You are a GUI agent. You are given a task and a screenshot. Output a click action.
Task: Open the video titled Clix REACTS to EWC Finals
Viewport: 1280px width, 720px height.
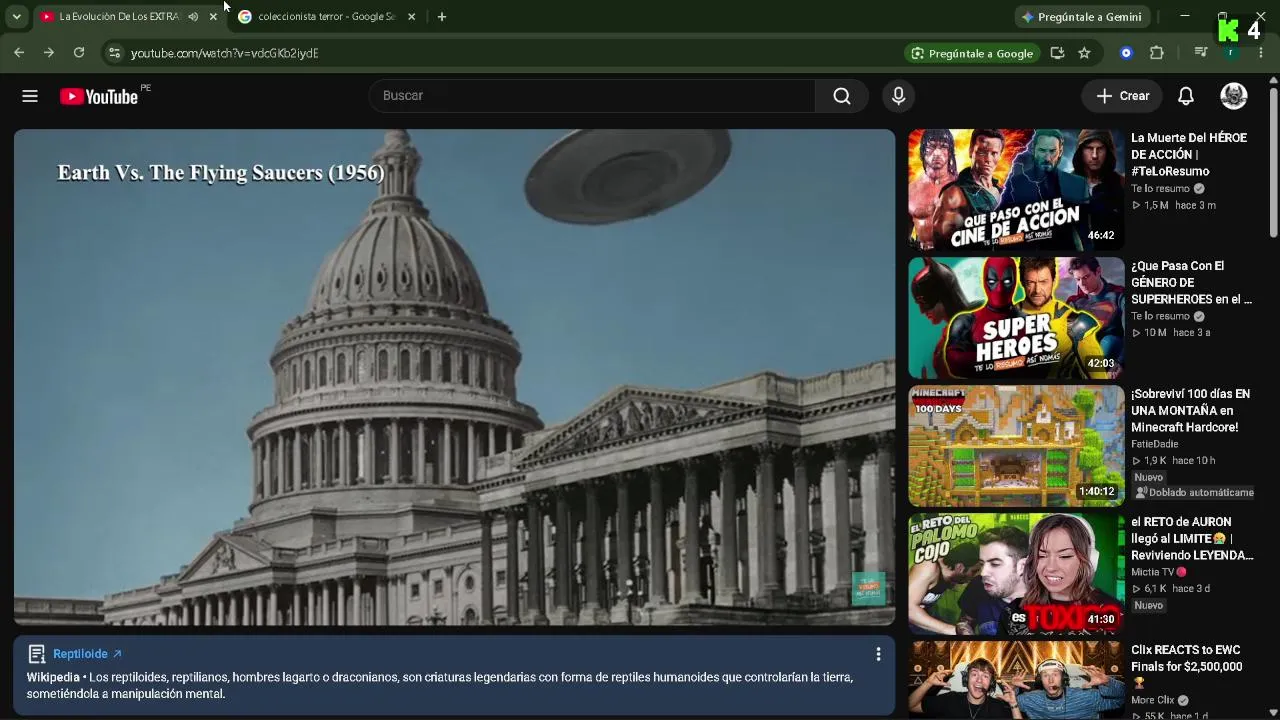coord(1187,666)
